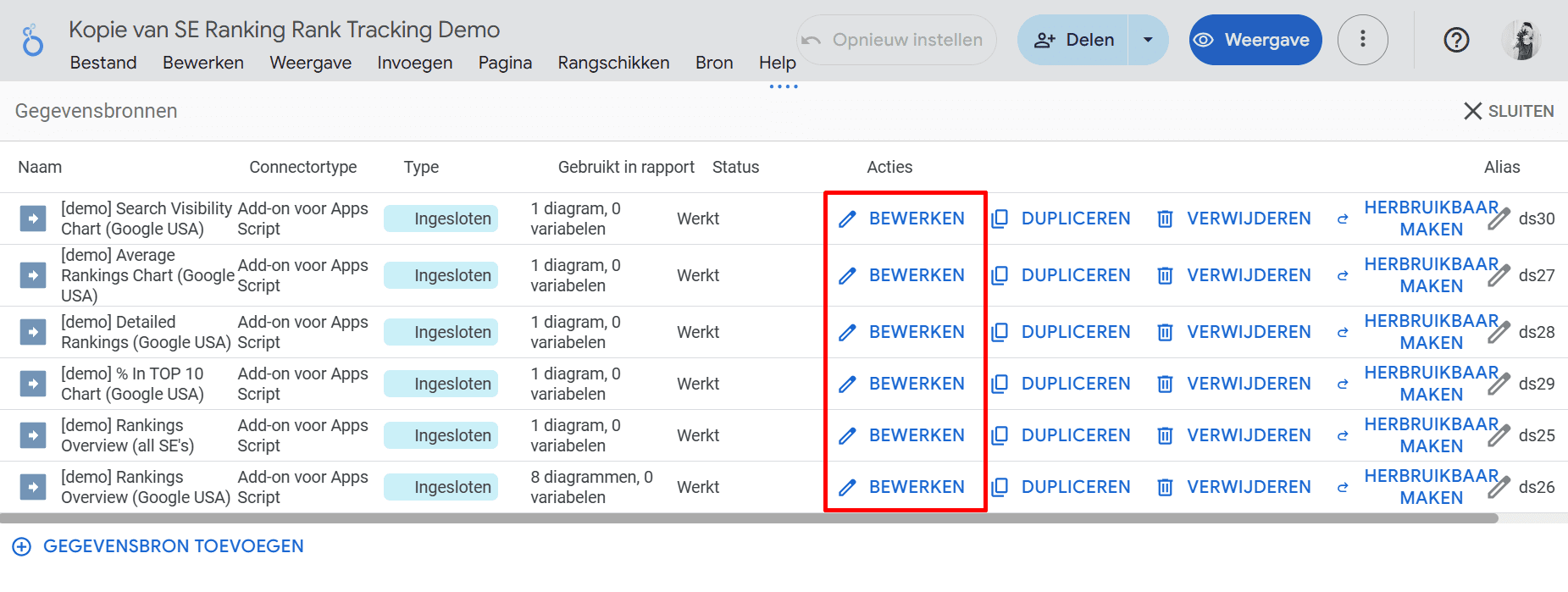The image size is (1568, 592).
Task: Click arrow icon of Rankings Overview (Google USA)
Action: (33, 487)
